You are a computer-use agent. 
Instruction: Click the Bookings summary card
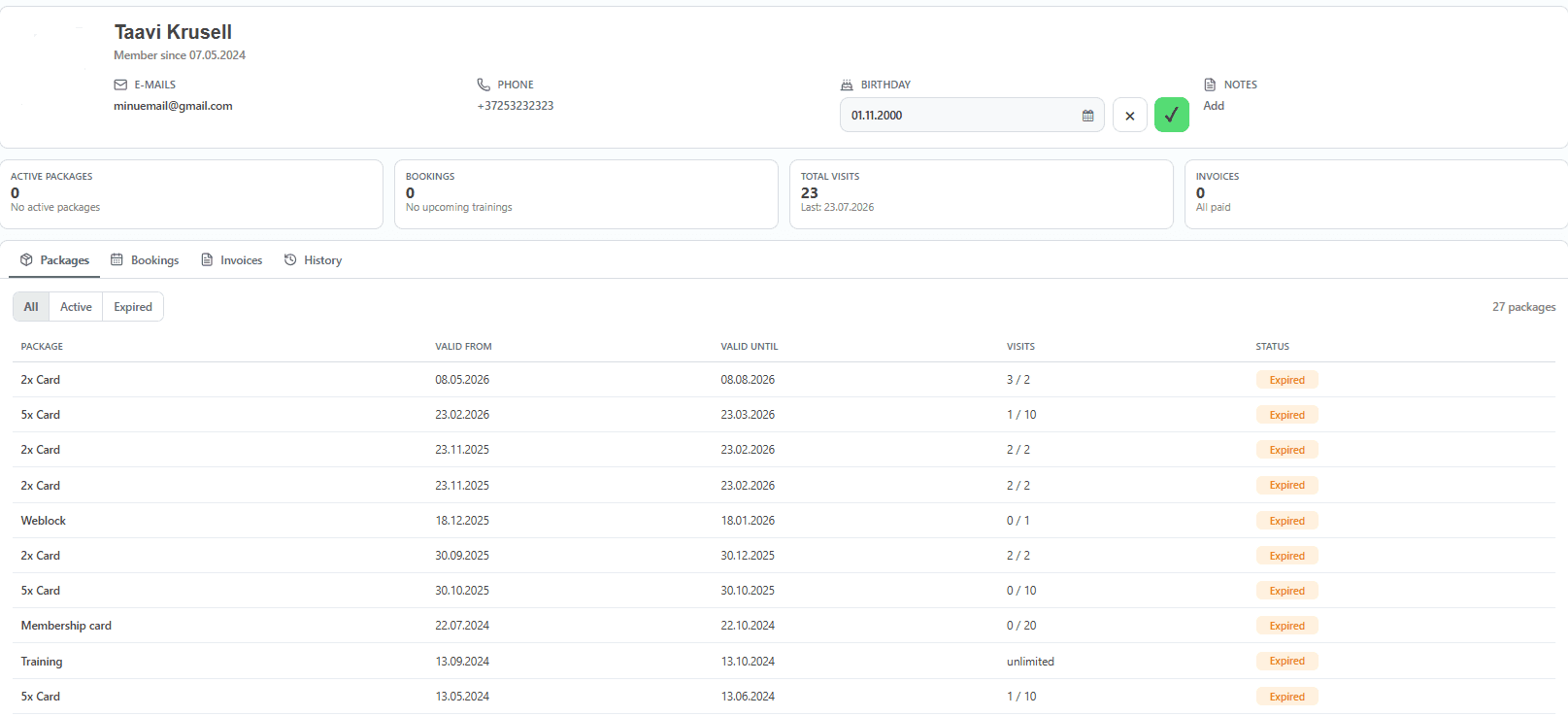586,194
